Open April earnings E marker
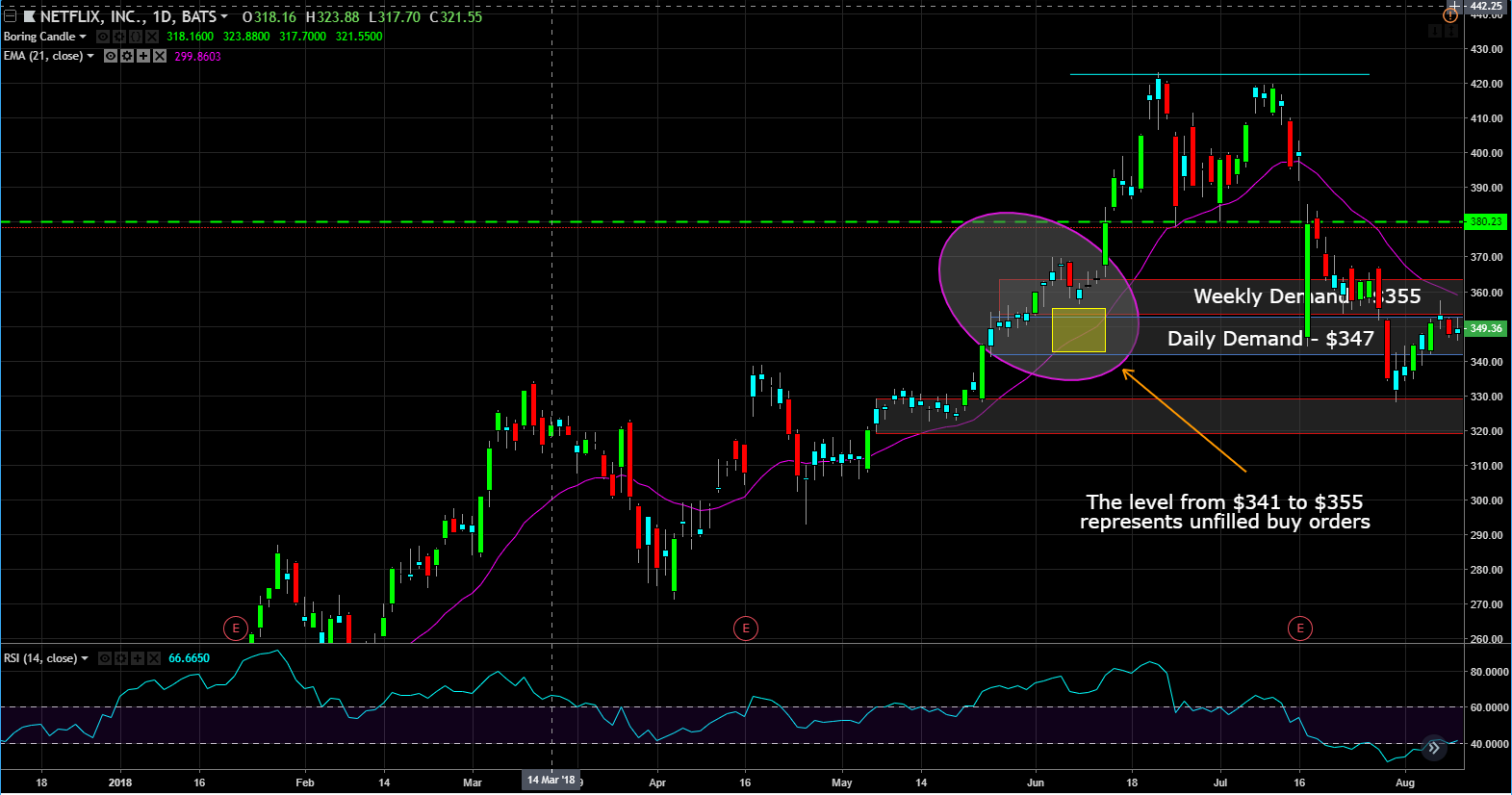The image size is (1512, 795). click(746, 628)
